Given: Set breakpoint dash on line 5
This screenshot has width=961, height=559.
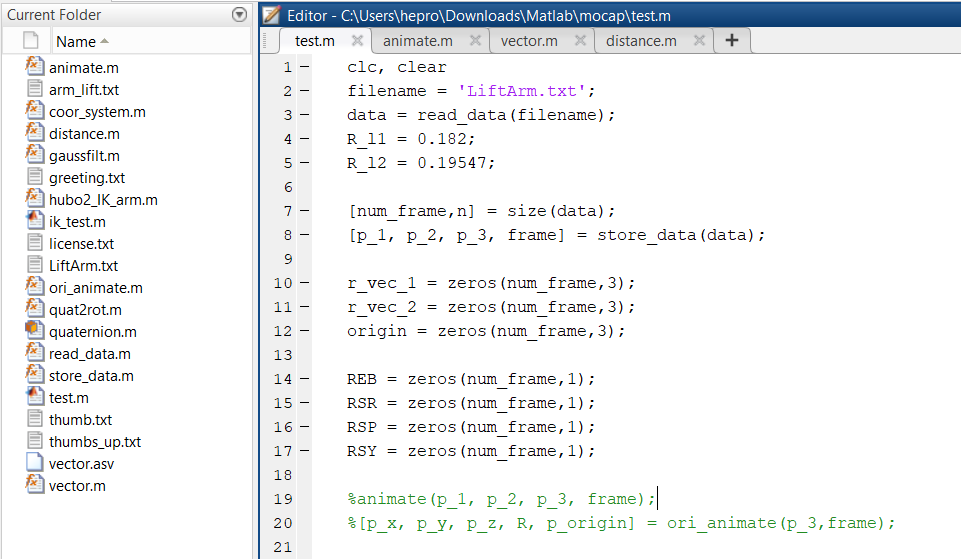Looking at the screenshot, I should (305, 163).
